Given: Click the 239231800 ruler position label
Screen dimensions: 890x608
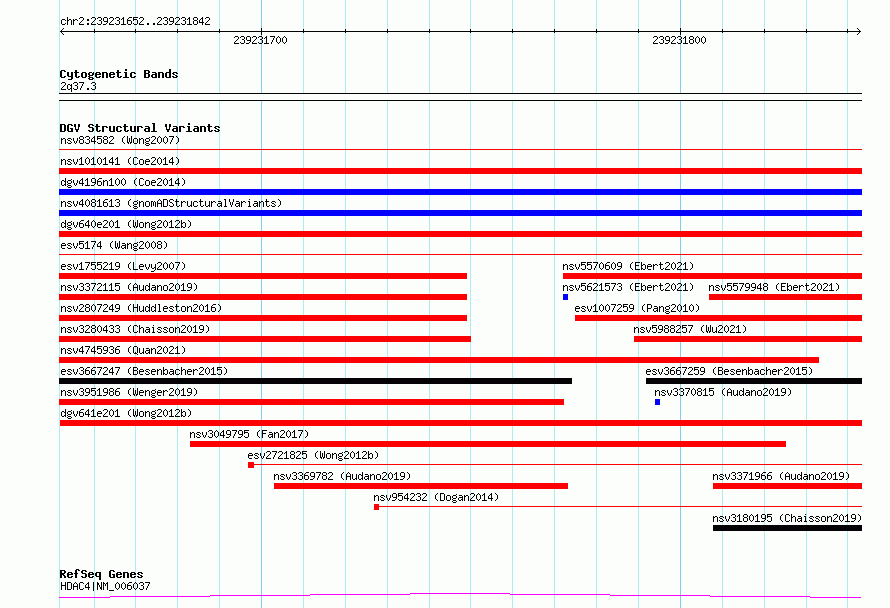Looking at the screenshot, I should pyautogui.click(x=679, y=40).
